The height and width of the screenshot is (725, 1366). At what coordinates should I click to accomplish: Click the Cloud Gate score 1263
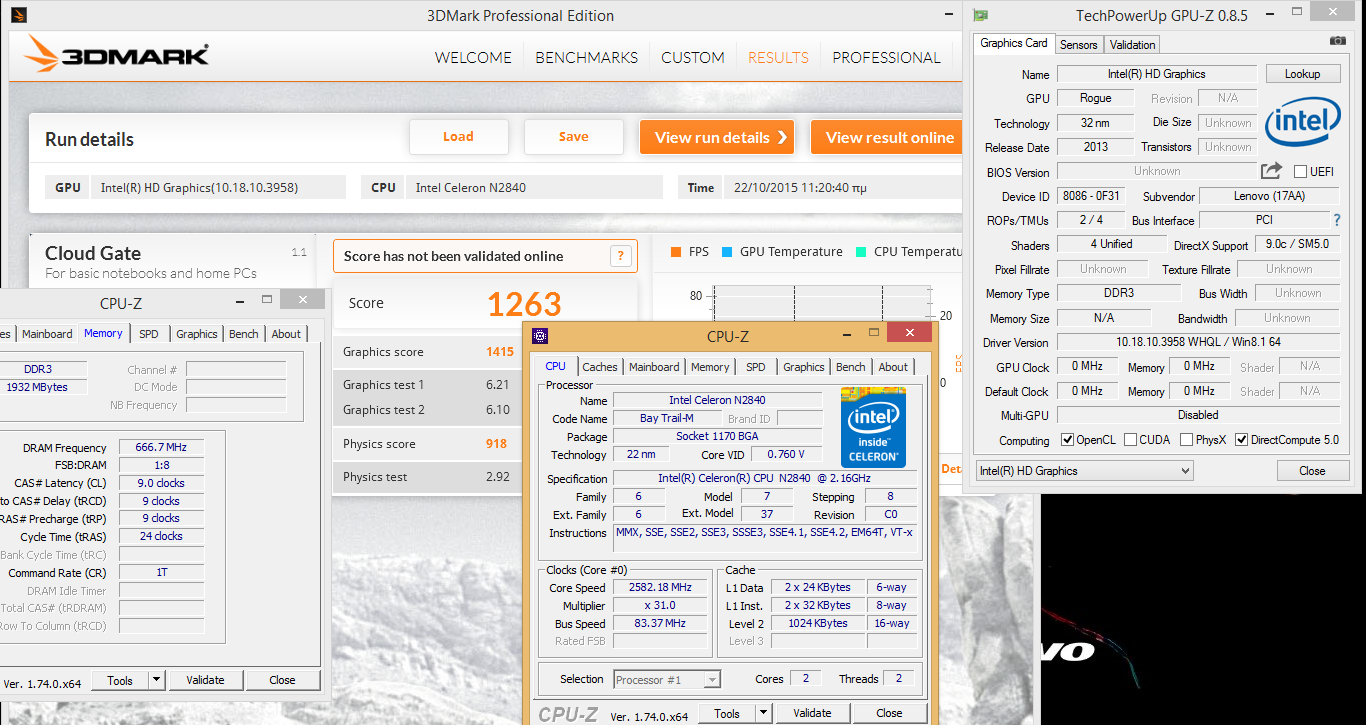(x=524, y=304)
